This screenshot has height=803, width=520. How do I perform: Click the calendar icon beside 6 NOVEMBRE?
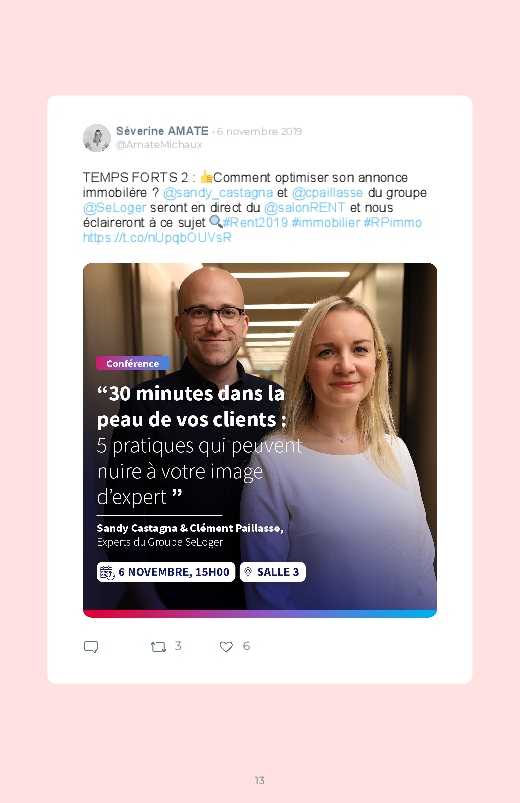107,572
